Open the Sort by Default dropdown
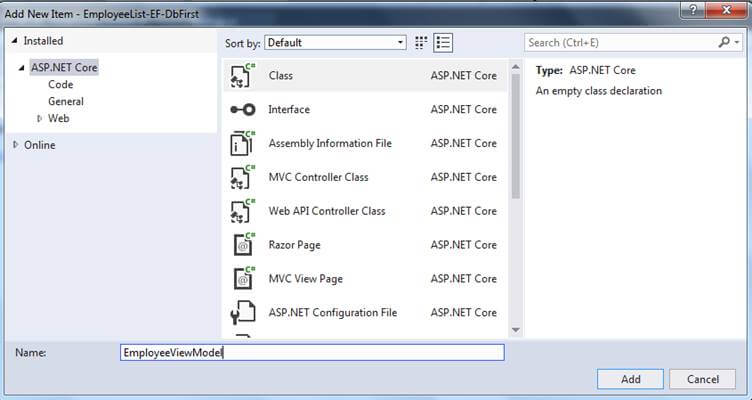Screen dimensions: 752x400 pyautogui.click(x=335, y=43)
